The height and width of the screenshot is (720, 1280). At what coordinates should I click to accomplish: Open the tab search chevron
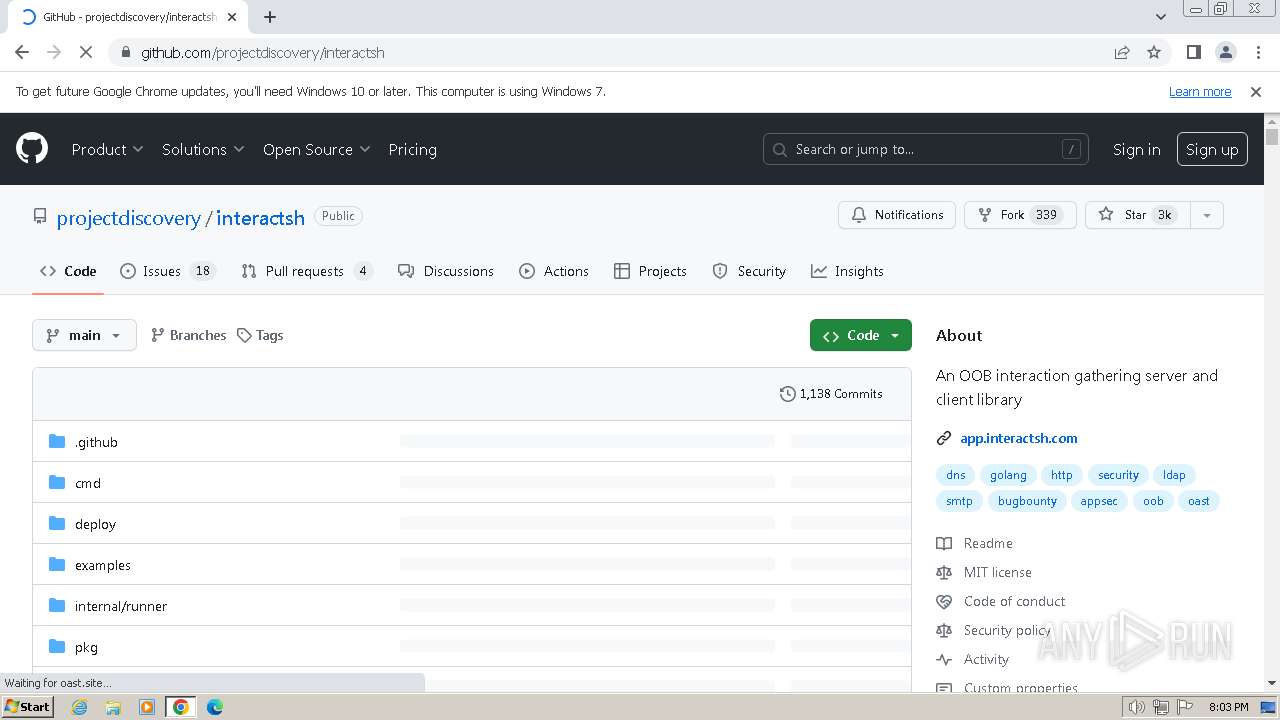(1160, 17)
